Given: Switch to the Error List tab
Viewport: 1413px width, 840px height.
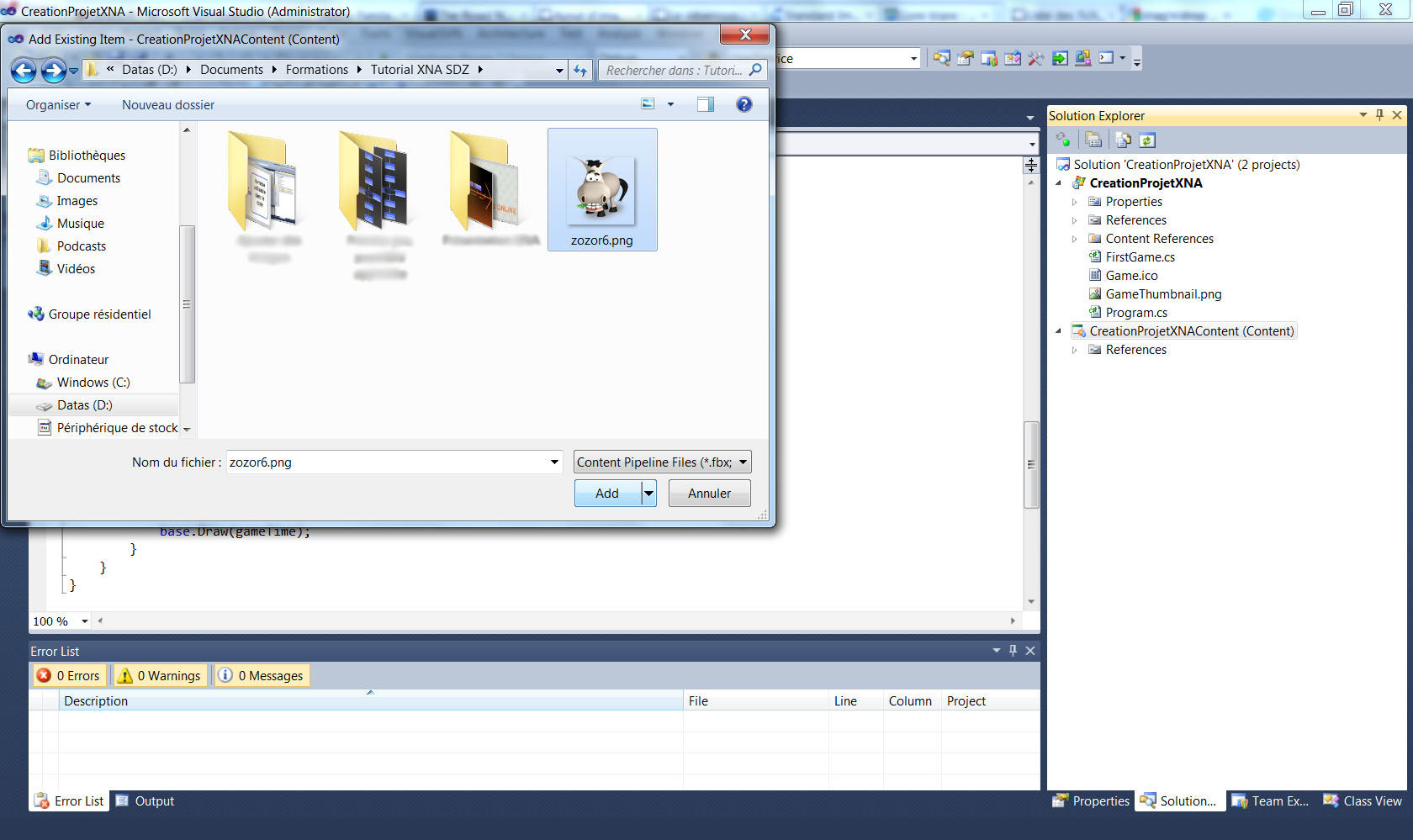Looking at the screenshot, I should (x=69, y=801).
